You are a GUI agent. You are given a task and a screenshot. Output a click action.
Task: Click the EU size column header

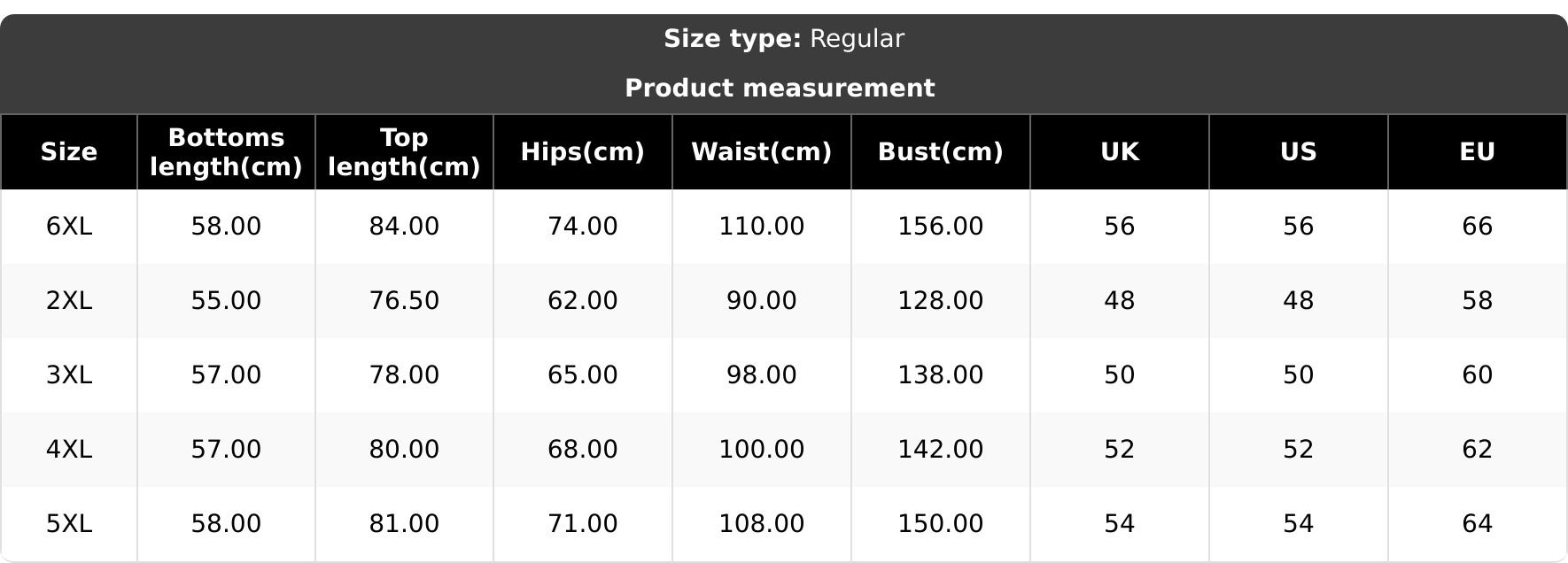(1477, 152)
